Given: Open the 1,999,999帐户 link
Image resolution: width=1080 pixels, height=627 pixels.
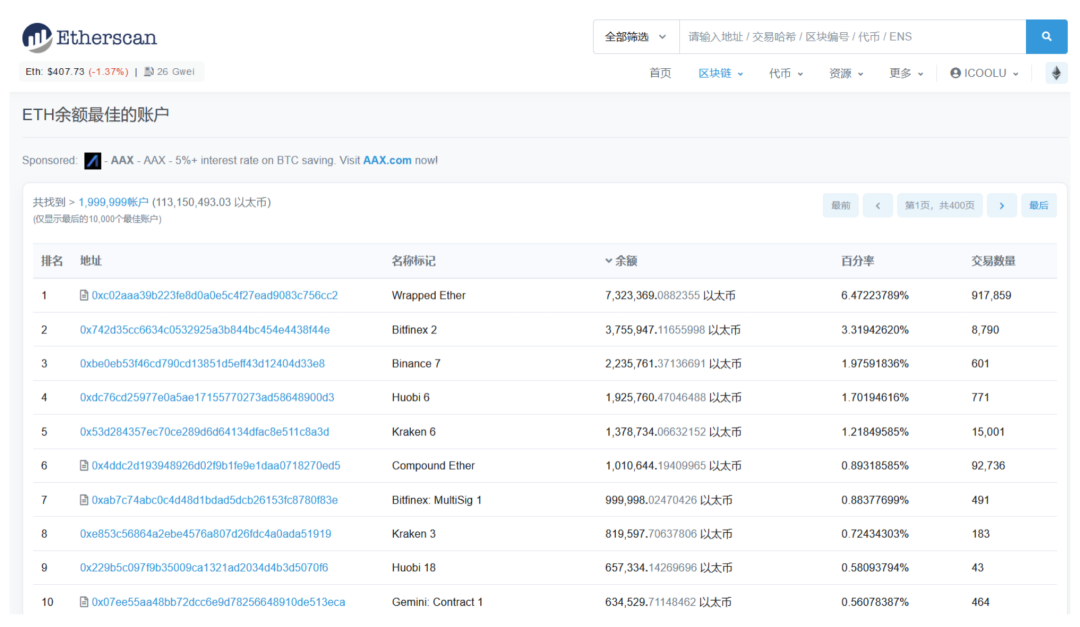Looking at the screenshot, I should pos(113,203).
